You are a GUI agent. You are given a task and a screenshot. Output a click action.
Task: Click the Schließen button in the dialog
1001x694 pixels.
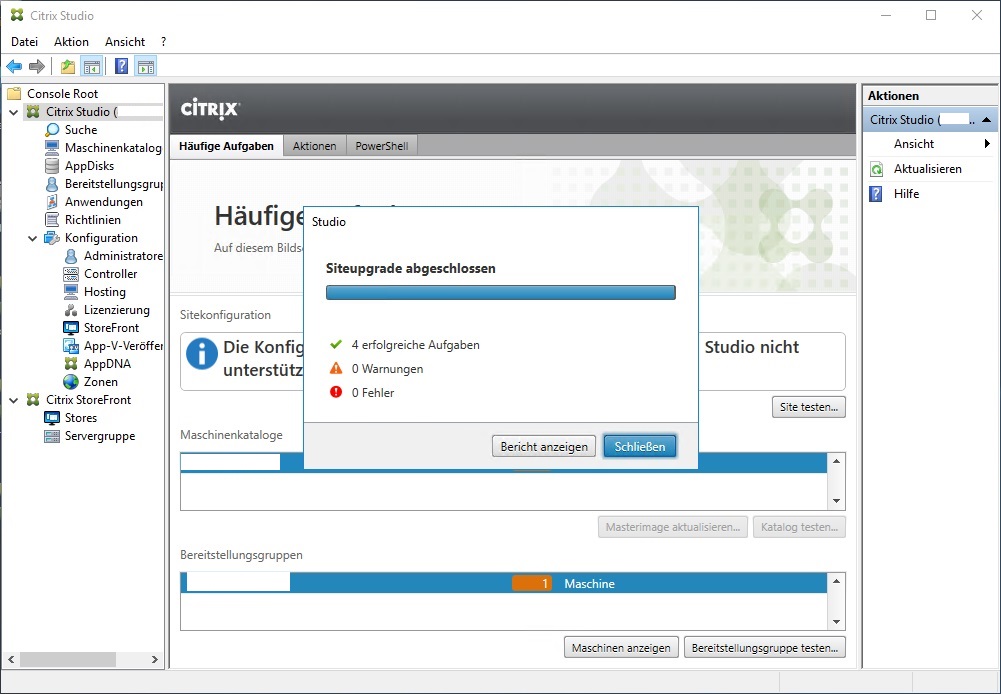[x=639, y=446]
